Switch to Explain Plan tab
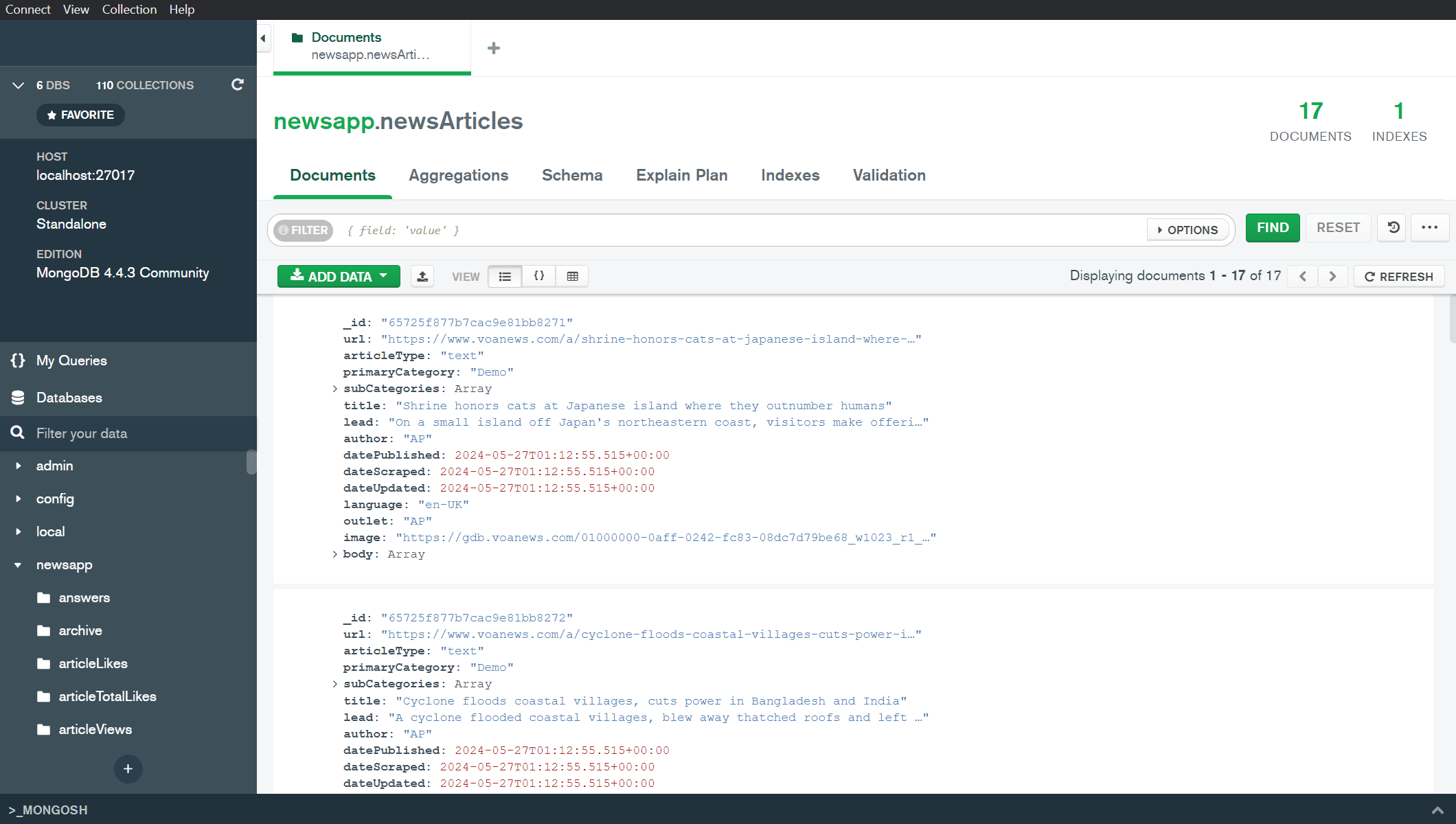Image resolution: width=1456 pixels, height=824 pixels. [681, 175]
